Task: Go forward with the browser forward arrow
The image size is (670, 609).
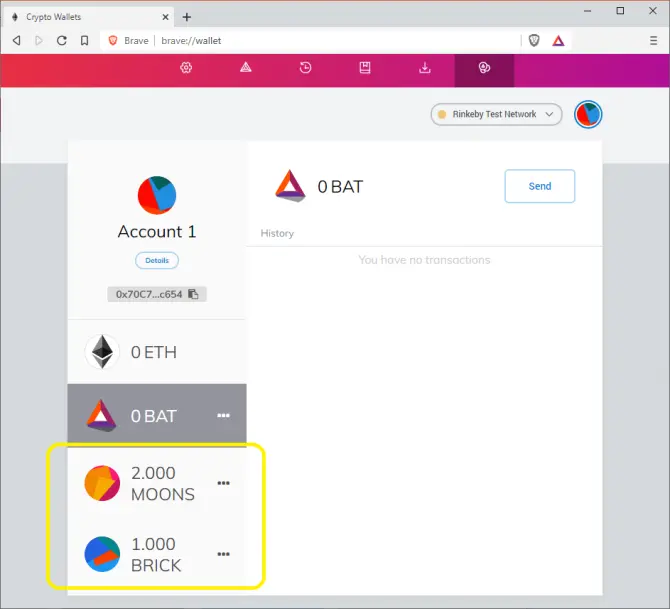Action: 39,41
